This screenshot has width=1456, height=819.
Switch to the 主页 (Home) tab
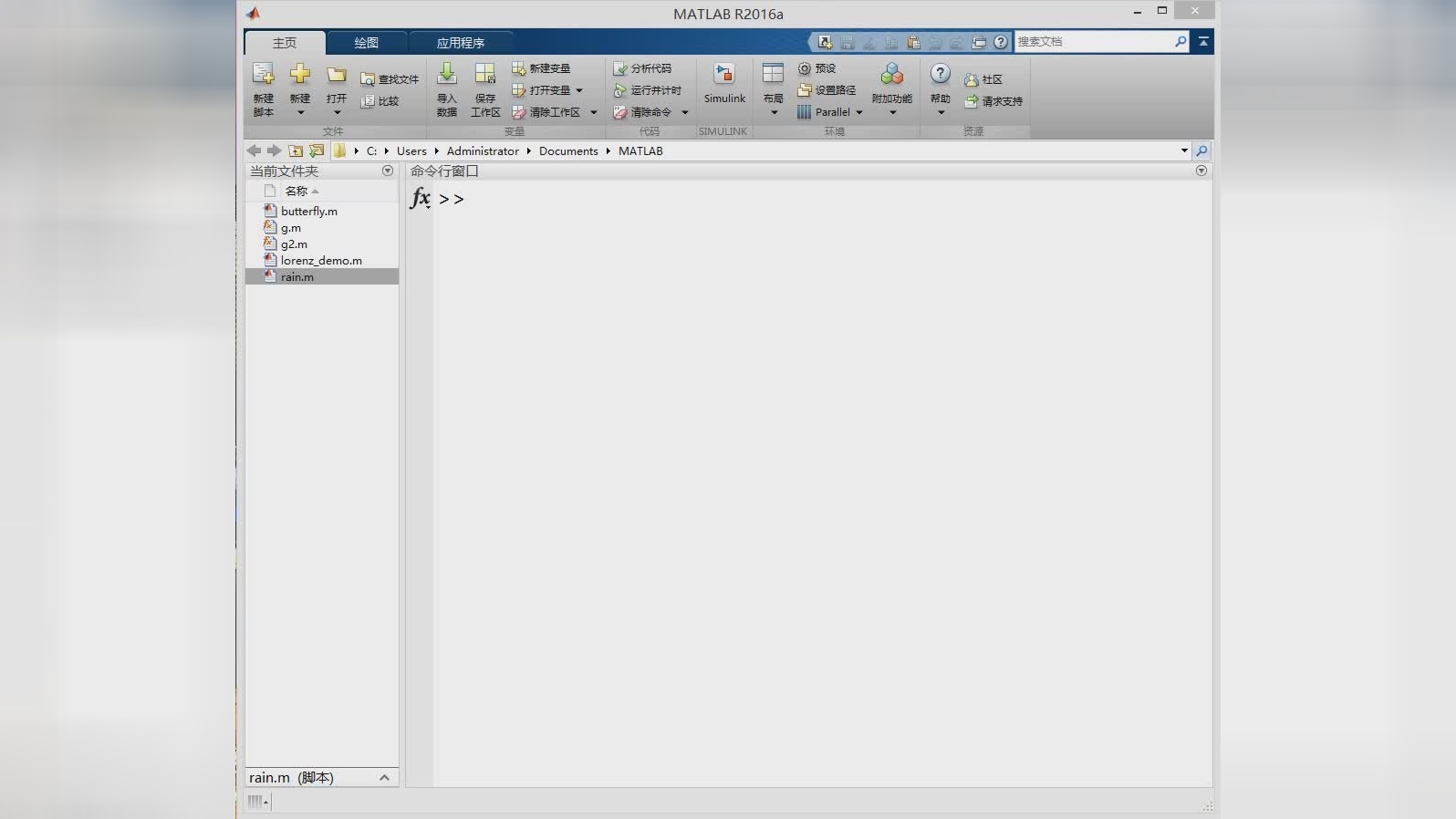pos(285,43)
